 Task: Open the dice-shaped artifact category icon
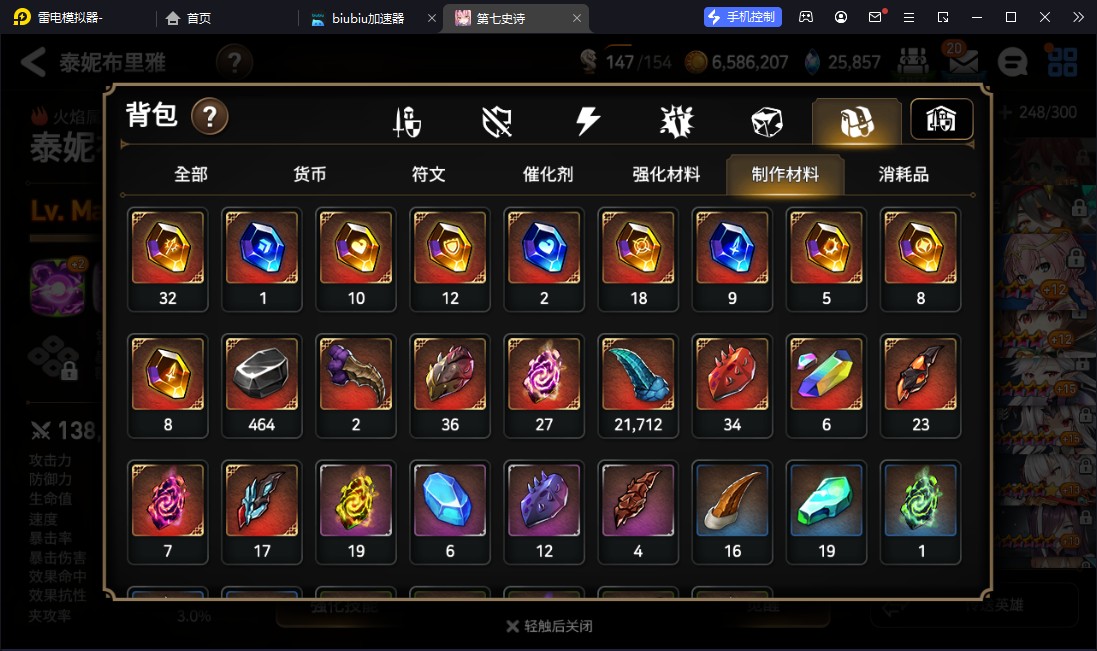point(767,122)
